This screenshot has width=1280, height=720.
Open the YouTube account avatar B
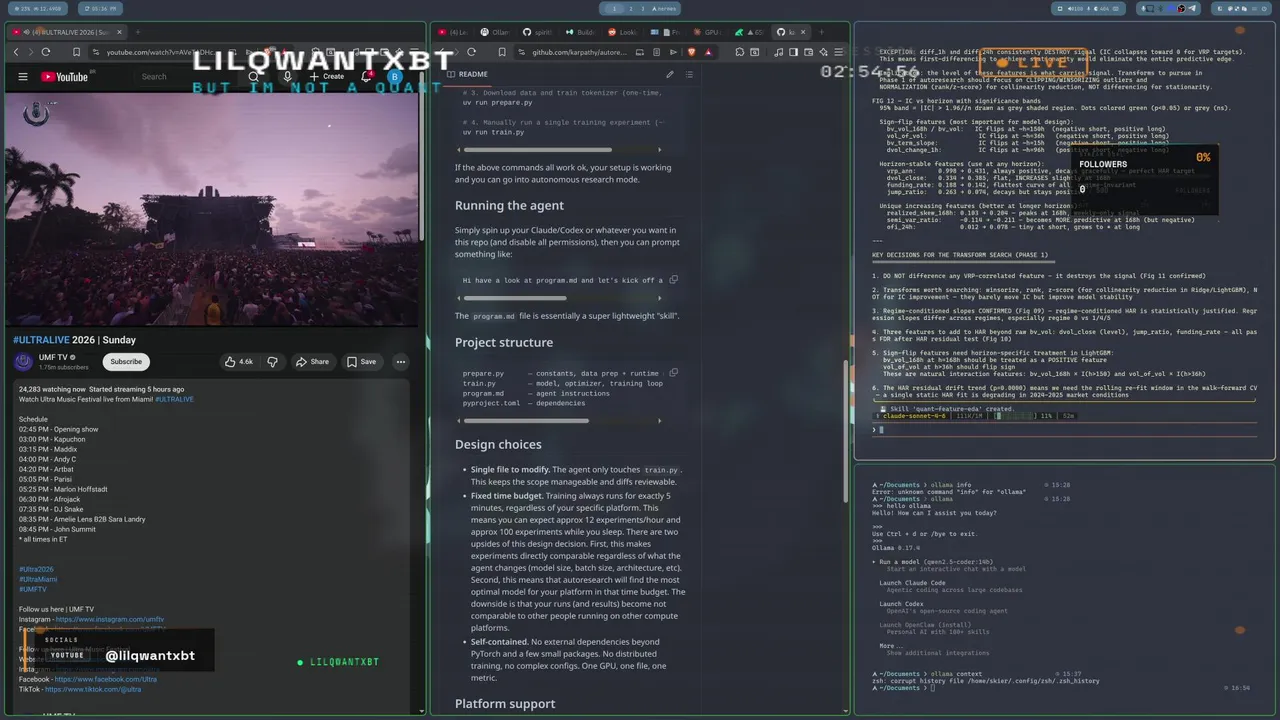395,77
